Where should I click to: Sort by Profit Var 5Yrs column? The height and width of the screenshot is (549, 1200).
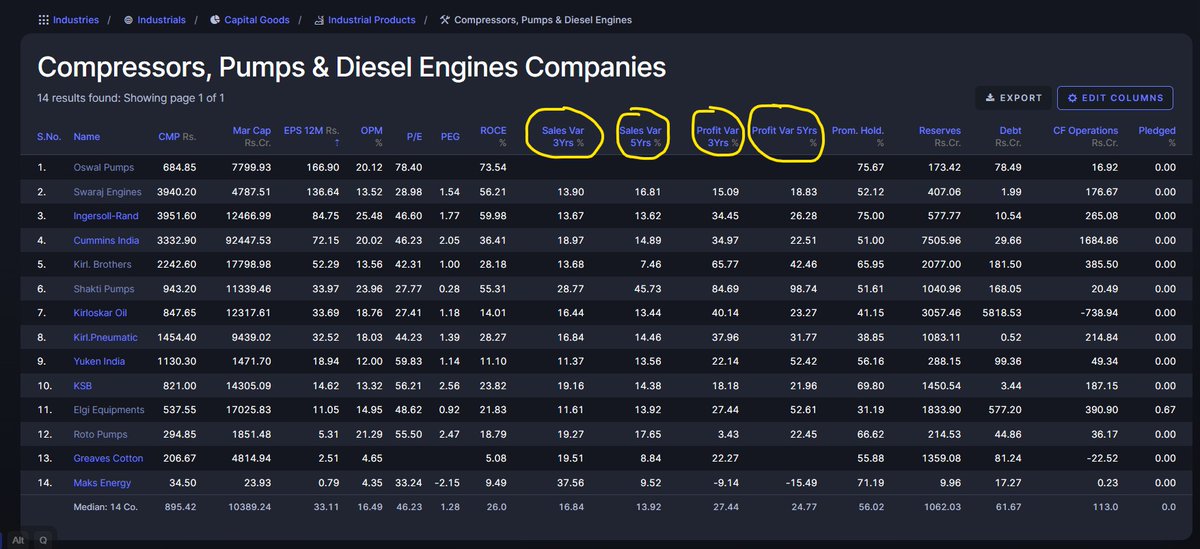click(x=785, y=137)
